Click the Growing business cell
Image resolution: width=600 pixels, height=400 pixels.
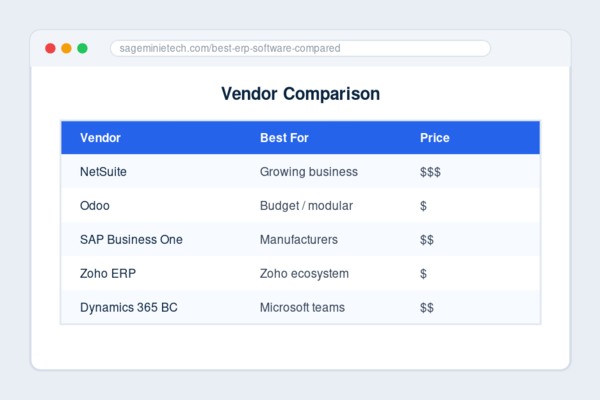(x=309, y=172)
